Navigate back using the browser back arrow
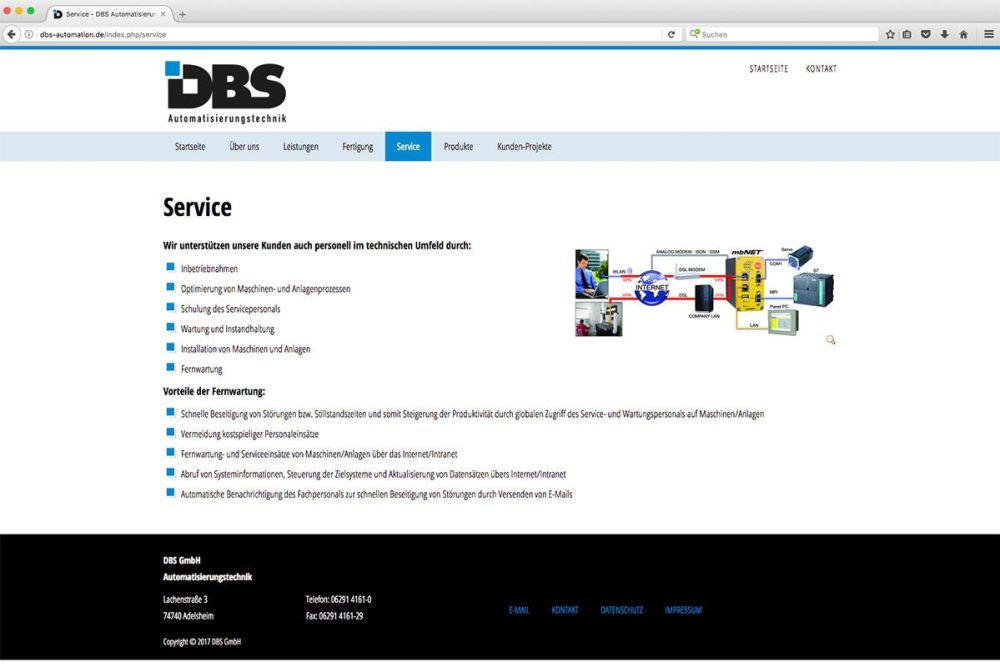The image size is (1000, 667). coord(10,33)
